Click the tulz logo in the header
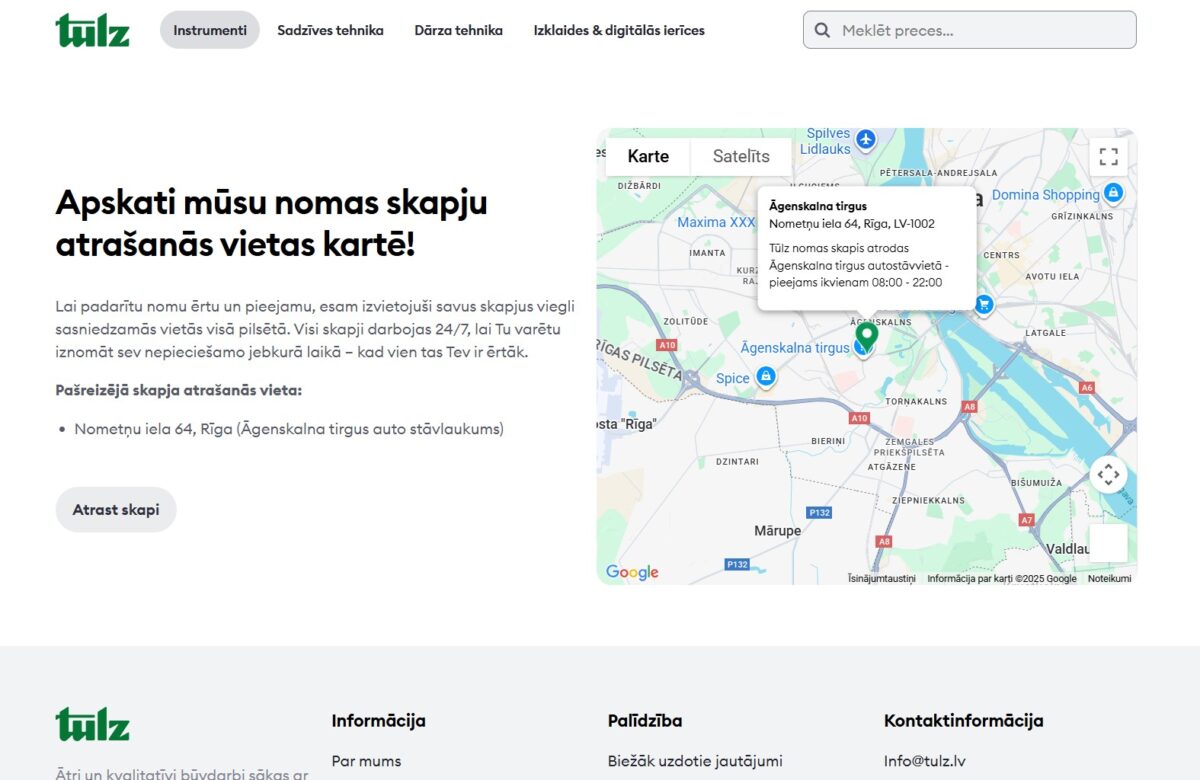The image size is (1200, 780). click(x=93, y=28)
